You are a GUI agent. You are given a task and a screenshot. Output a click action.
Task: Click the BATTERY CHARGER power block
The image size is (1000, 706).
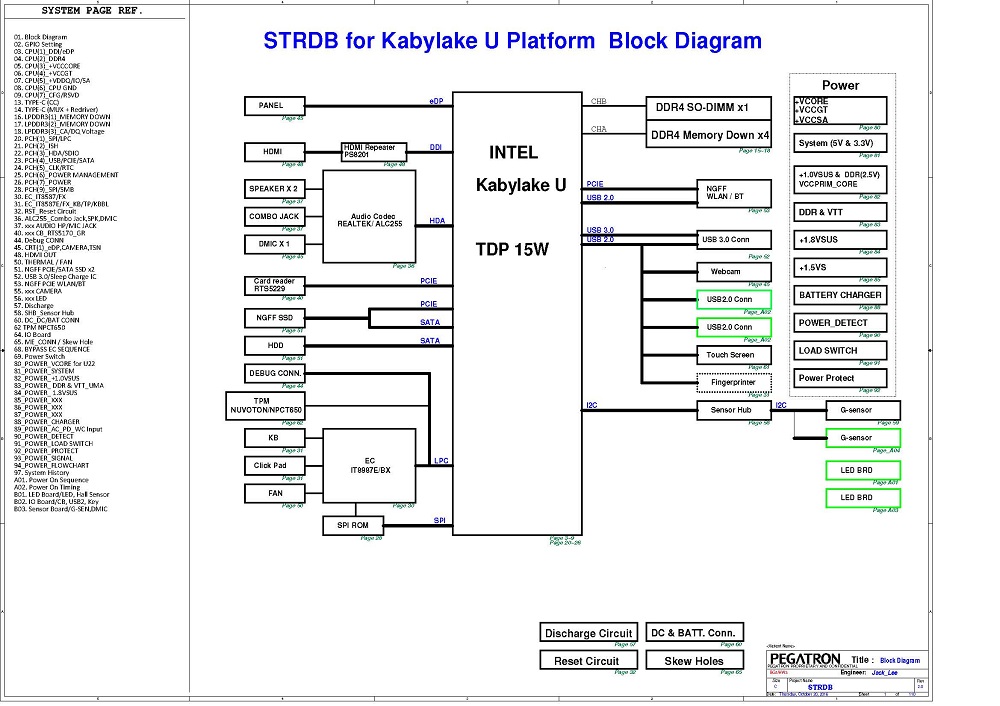tap(840, 295)
